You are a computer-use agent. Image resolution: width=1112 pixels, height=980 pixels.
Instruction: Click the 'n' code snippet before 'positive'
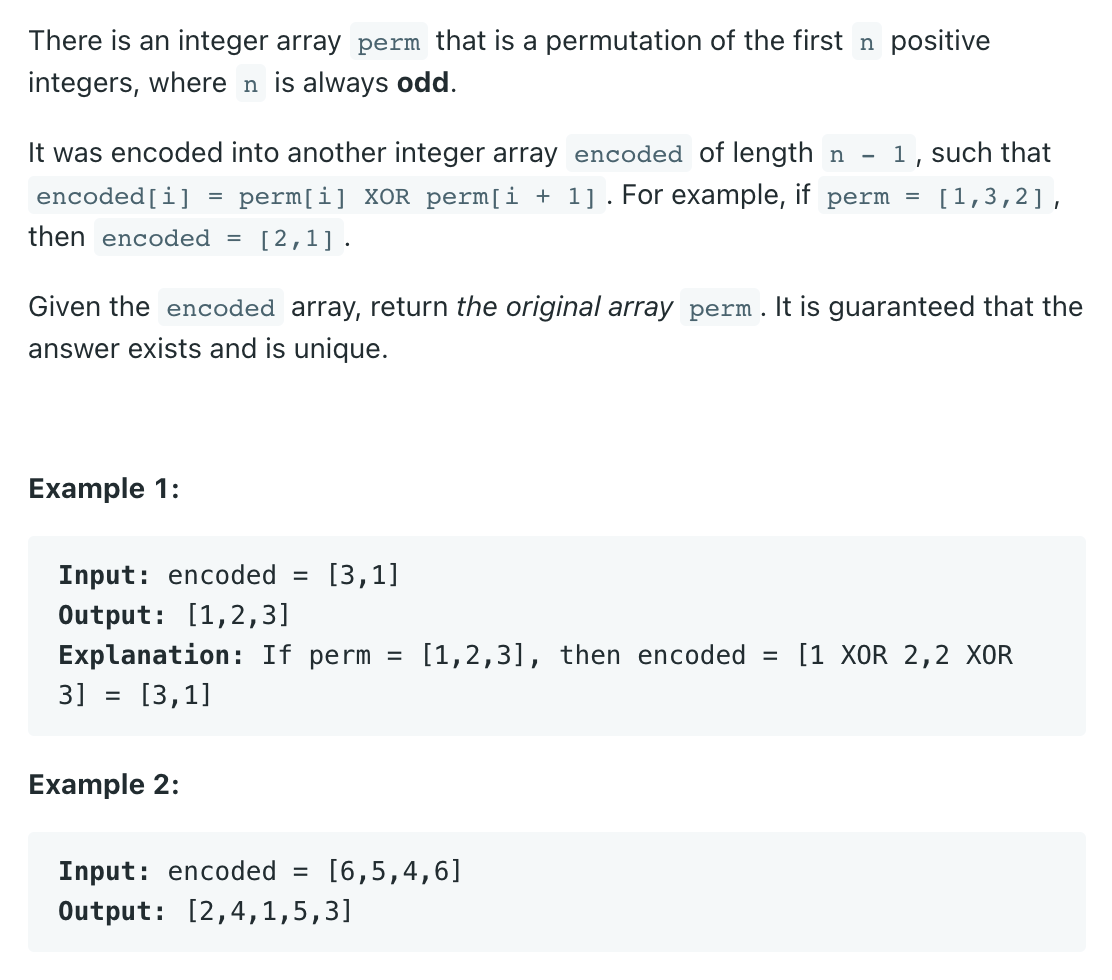pyautogui.click(x=866, y=41)
